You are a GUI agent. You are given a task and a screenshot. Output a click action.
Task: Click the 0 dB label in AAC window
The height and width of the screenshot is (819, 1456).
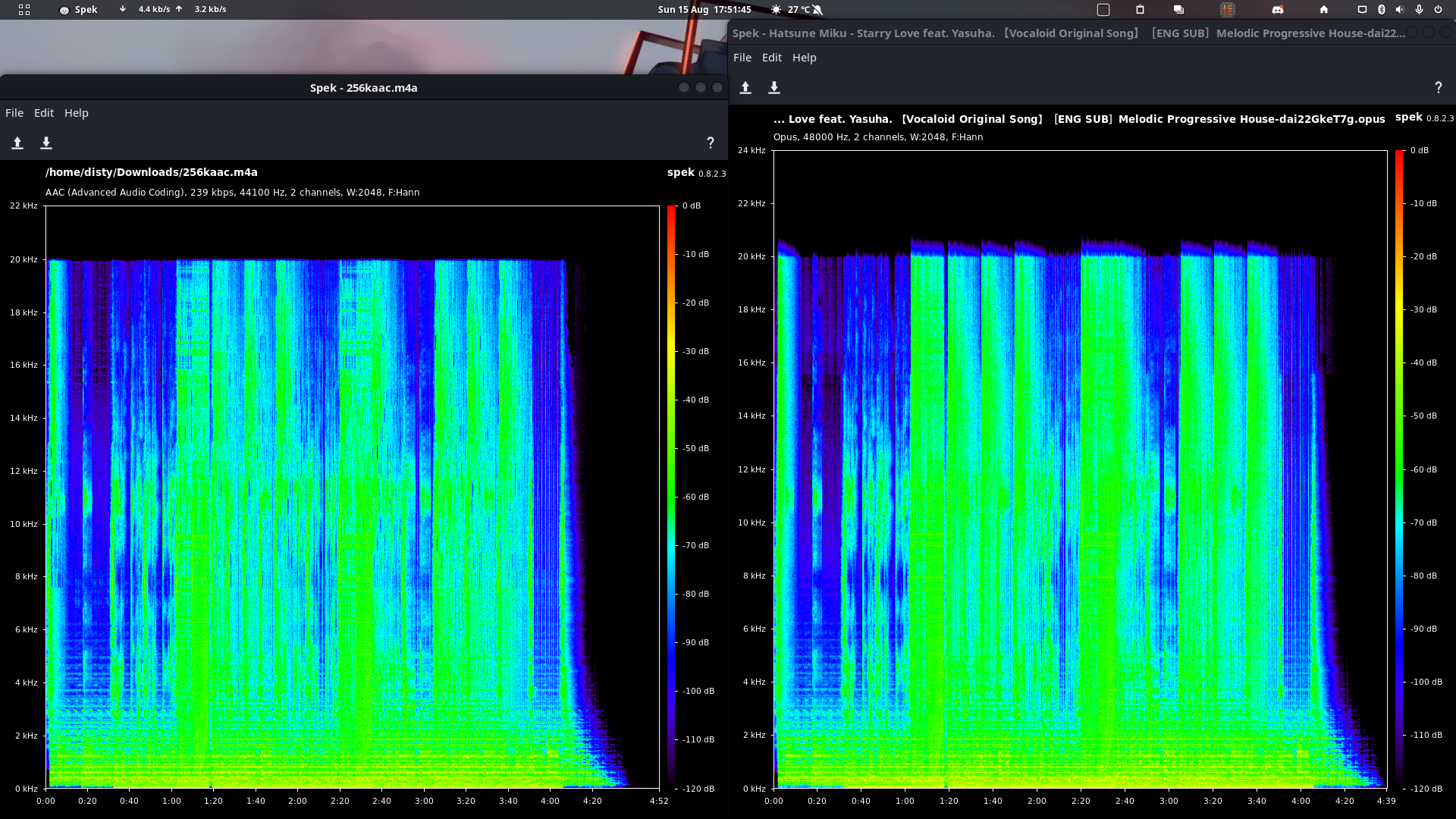692,206
